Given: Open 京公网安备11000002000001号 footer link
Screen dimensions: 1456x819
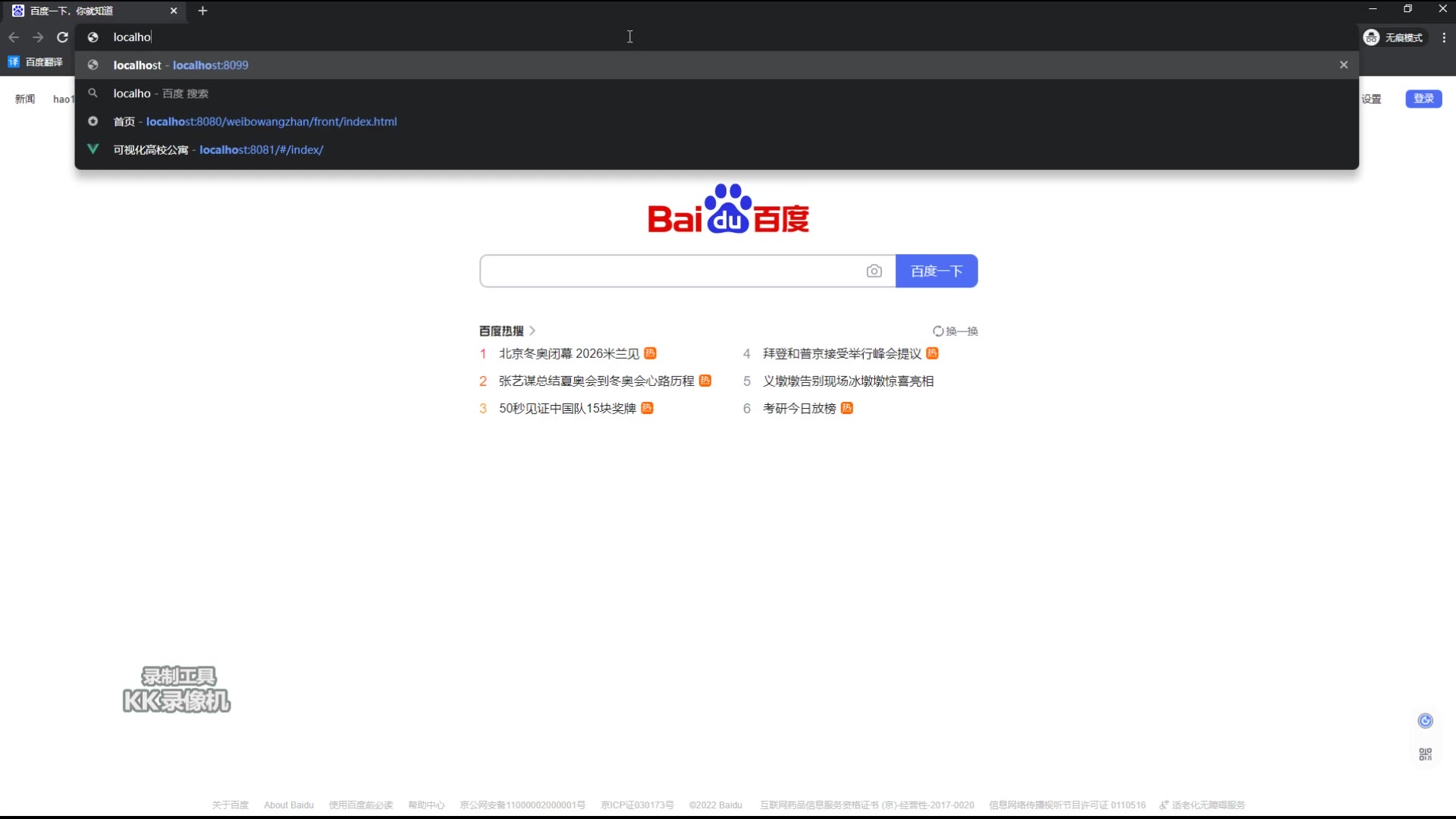Looking at the screenshot, I should pyautogui.click(x=522, y=805).
